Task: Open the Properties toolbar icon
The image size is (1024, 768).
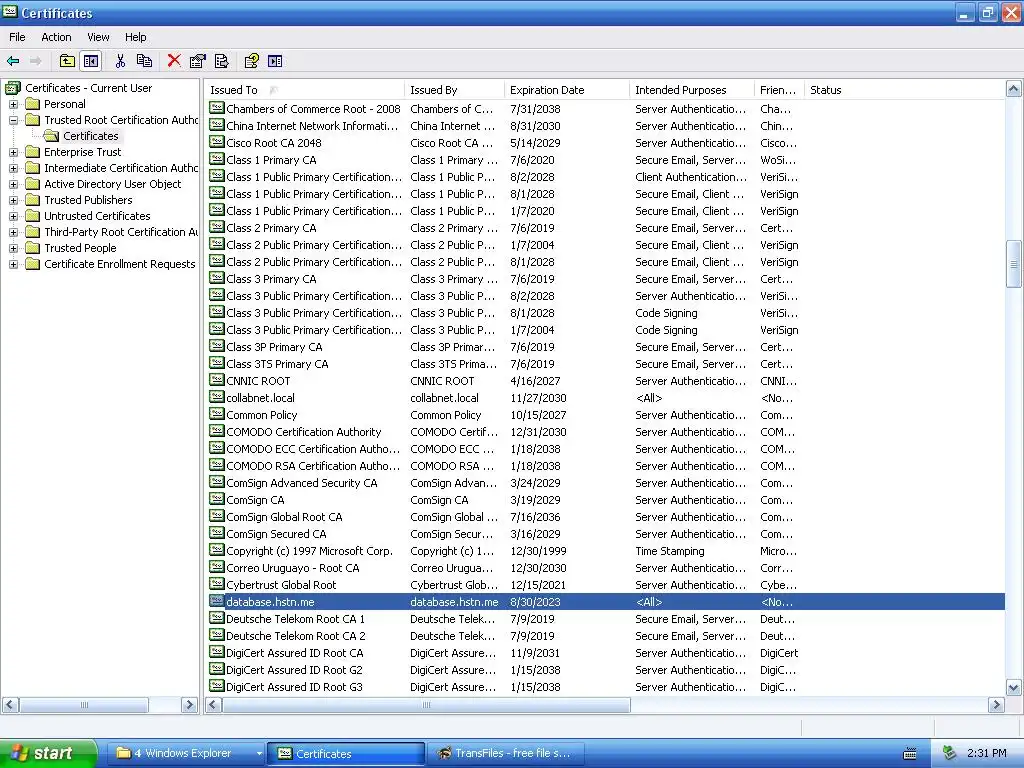Action: [x=197, y=61]
